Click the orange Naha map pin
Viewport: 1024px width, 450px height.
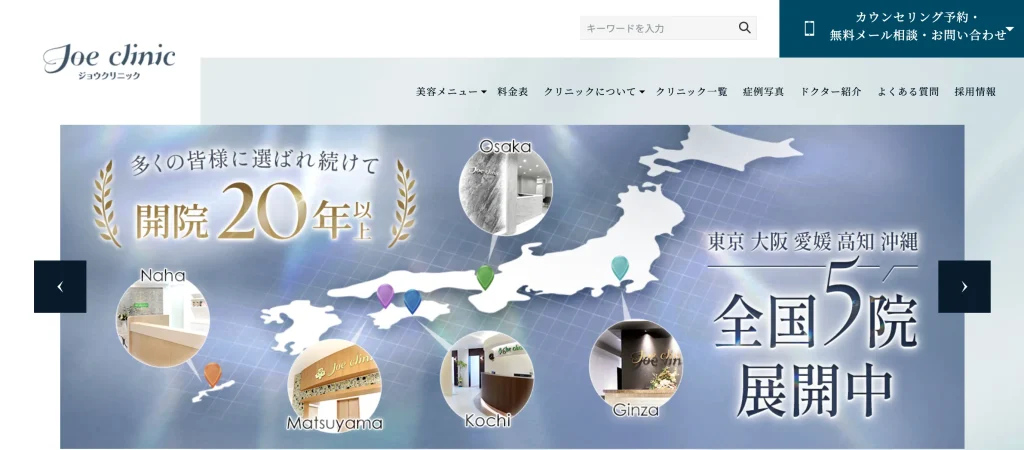(x=212, y=374)
